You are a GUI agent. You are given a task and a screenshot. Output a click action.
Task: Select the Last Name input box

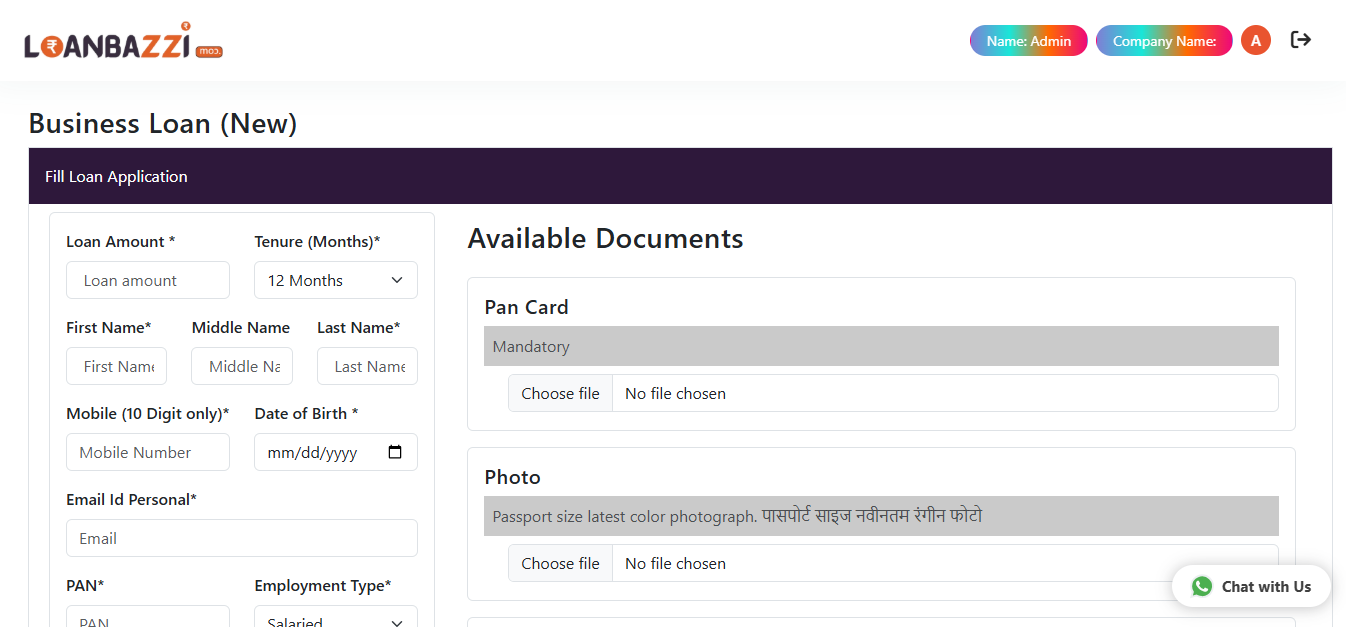point(367,366)
